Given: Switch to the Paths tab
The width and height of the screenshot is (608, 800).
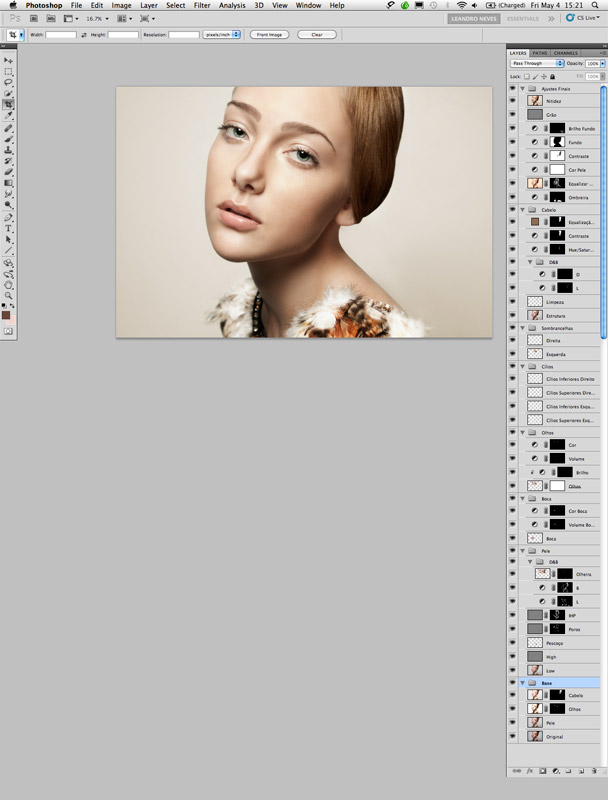Looking at the screenshot, I should point(540,53).
